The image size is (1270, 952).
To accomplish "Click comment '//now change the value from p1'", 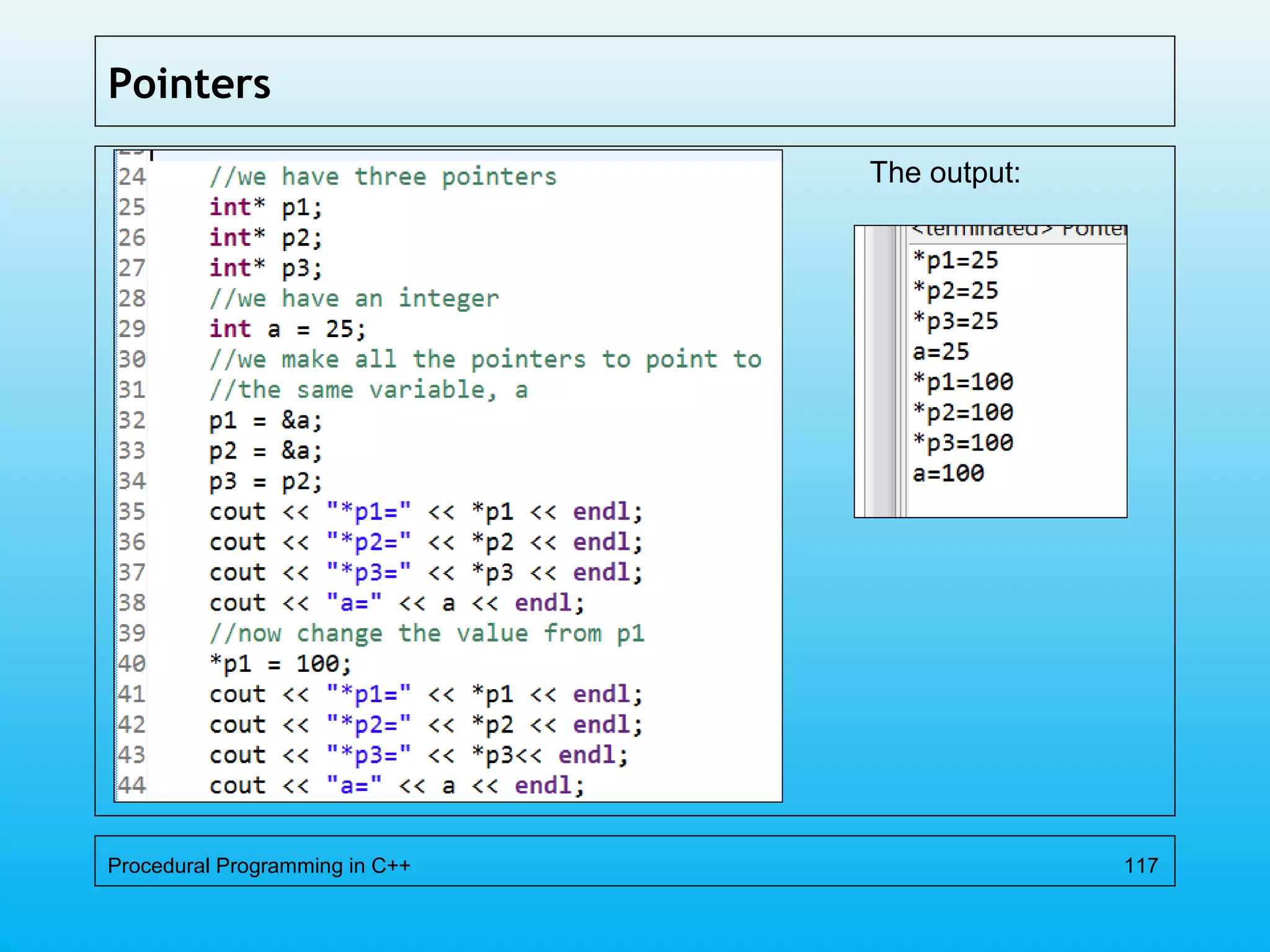I will coord(427,633).
